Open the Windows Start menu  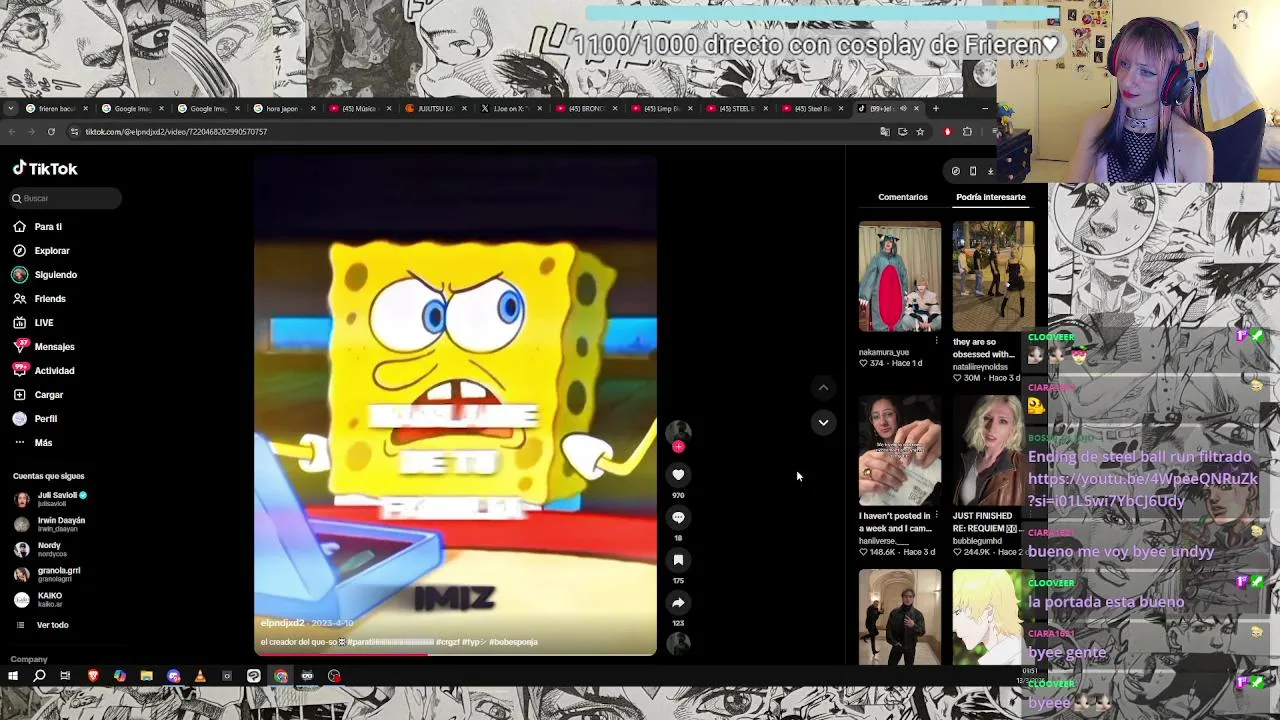point(12,677)
